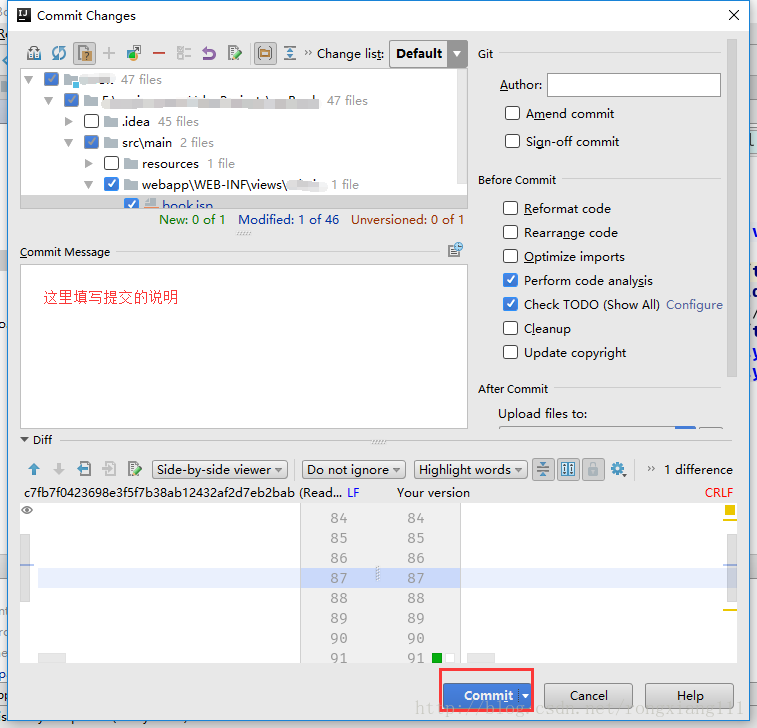Disable Perform code analysis checkbox
The height and width of the screenshot is (728, 757).
click(510, 280)
